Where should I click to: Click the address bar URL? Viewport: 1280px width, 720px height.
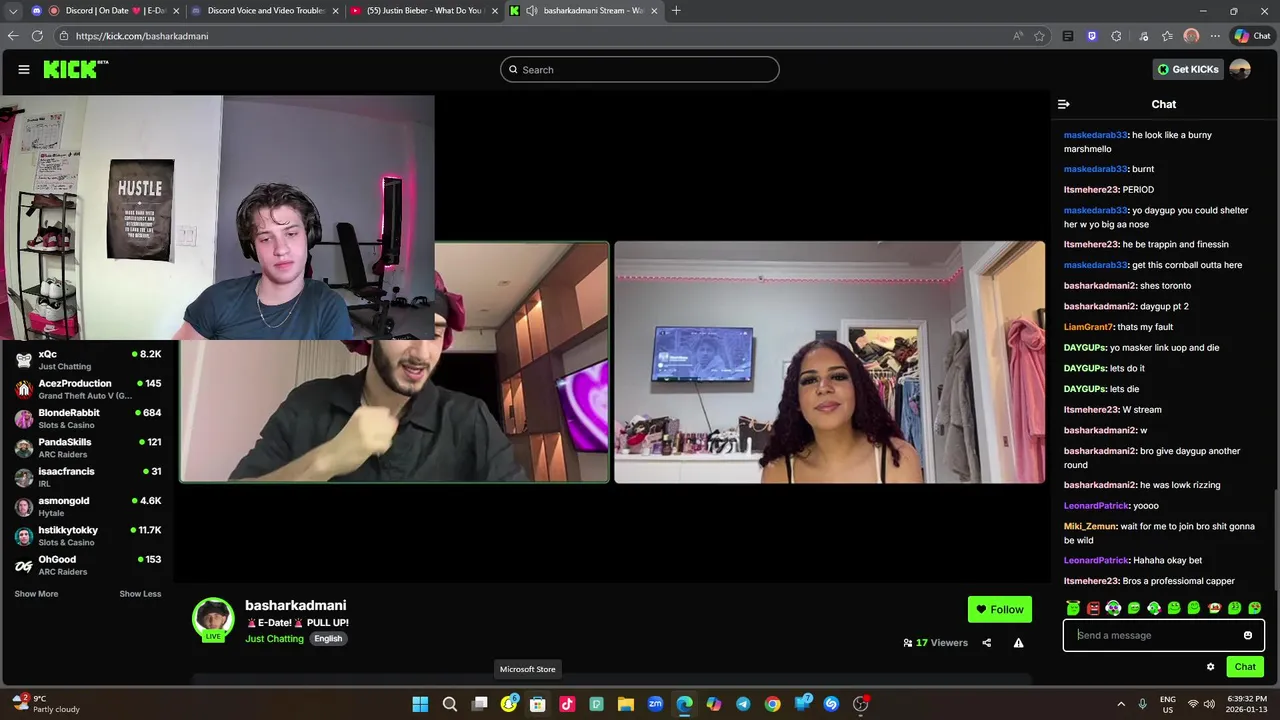point(142,36)
